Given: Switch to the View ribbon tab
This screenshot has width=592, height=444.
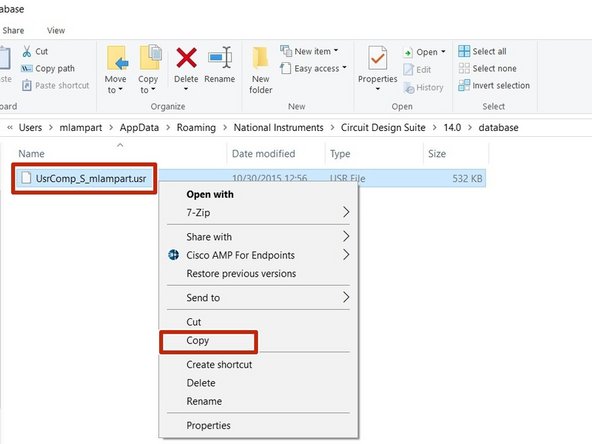Looking at the screenshot, I should tap(56, 30).
